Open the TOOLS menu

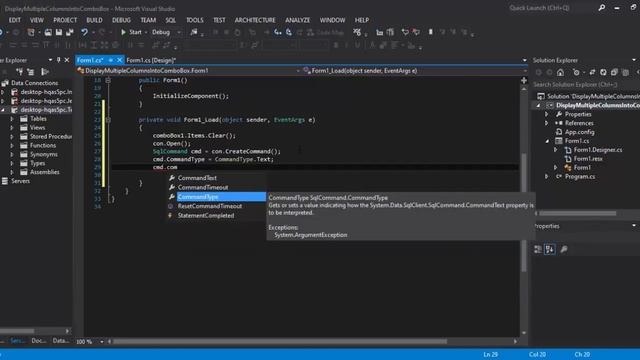tap(195, 20)
